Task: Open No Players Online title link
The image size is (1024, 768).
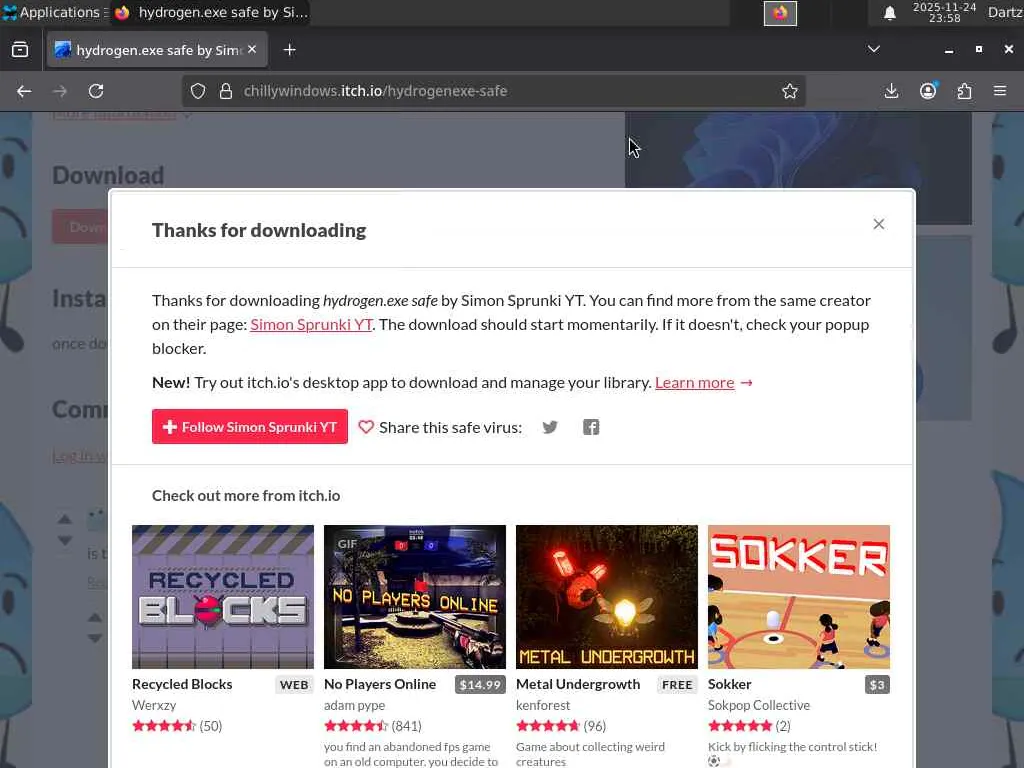Action: [380, 684]
